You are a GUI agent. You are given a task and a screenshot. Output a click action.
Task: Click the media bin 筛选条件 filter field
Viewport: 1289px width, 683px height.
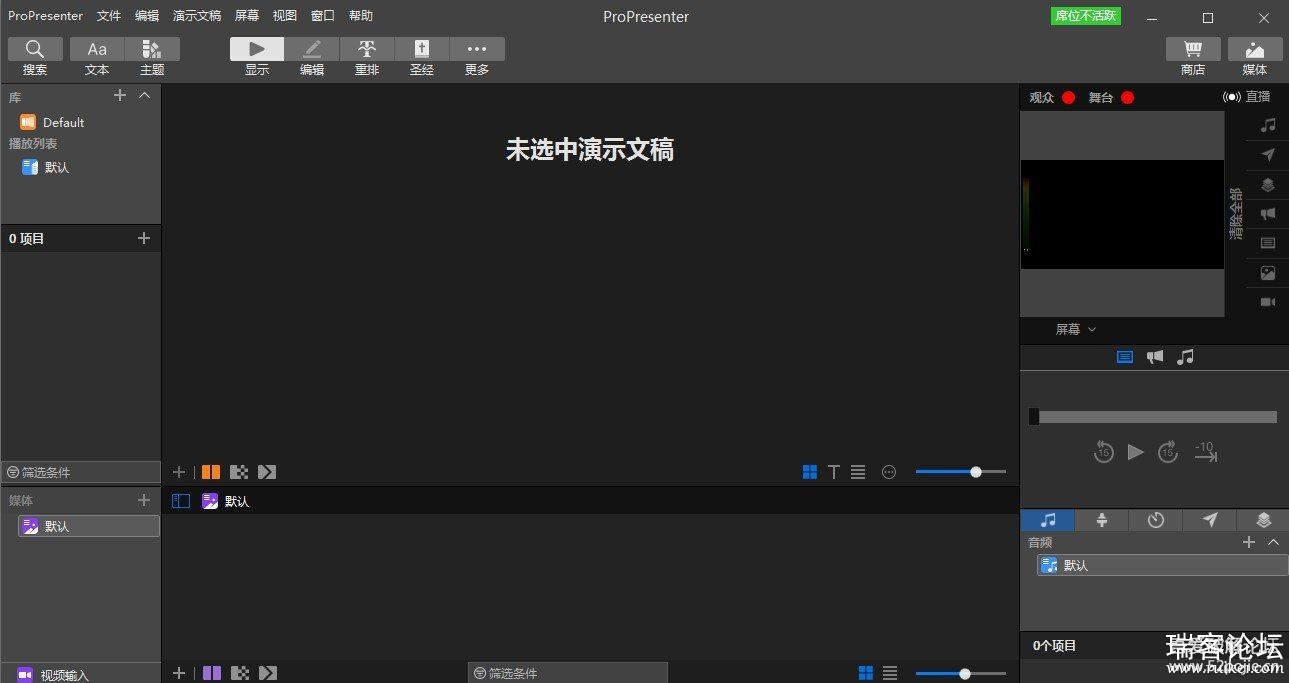tap(568, 673)
